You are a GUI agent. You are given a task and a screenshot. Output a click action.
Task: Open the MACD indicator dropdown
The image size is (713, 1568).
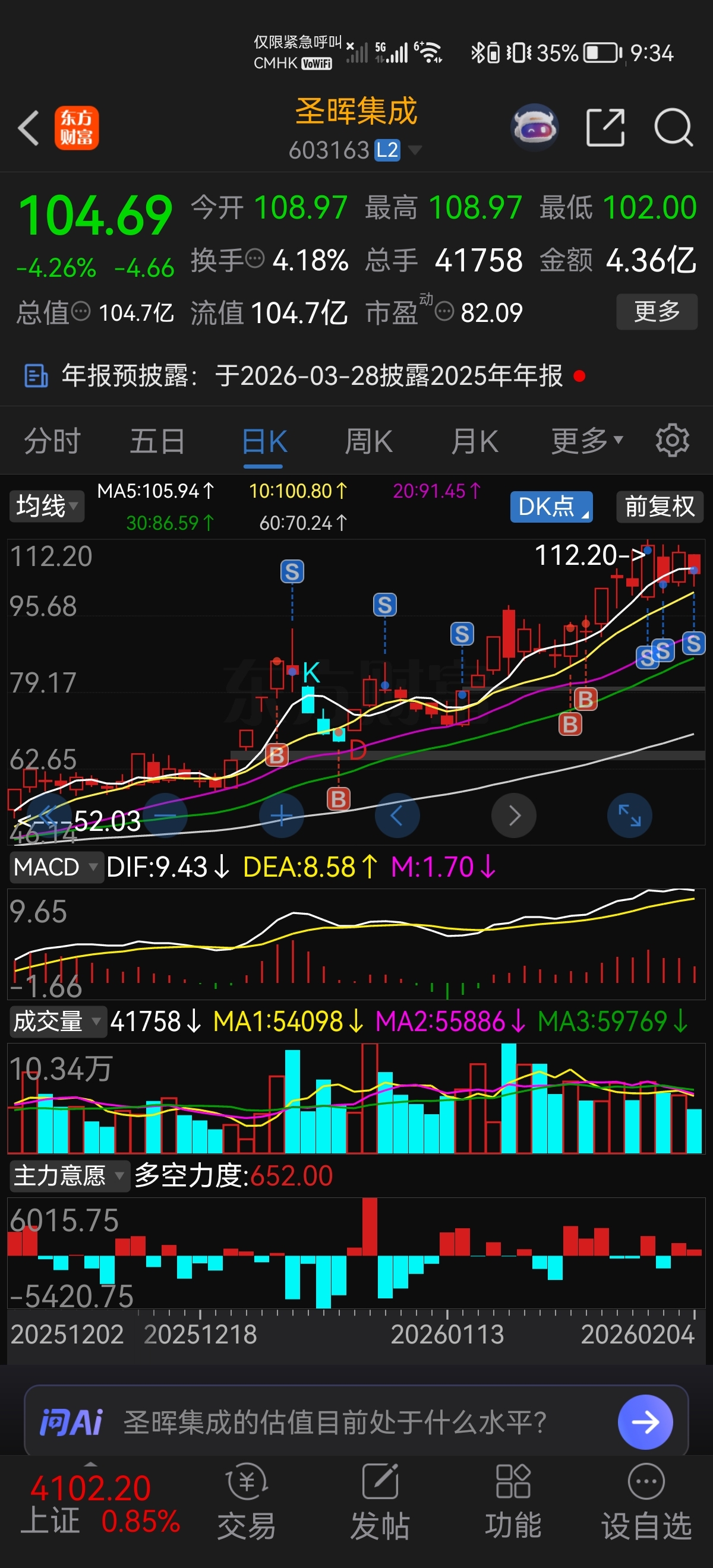click(x=56, y=867)
